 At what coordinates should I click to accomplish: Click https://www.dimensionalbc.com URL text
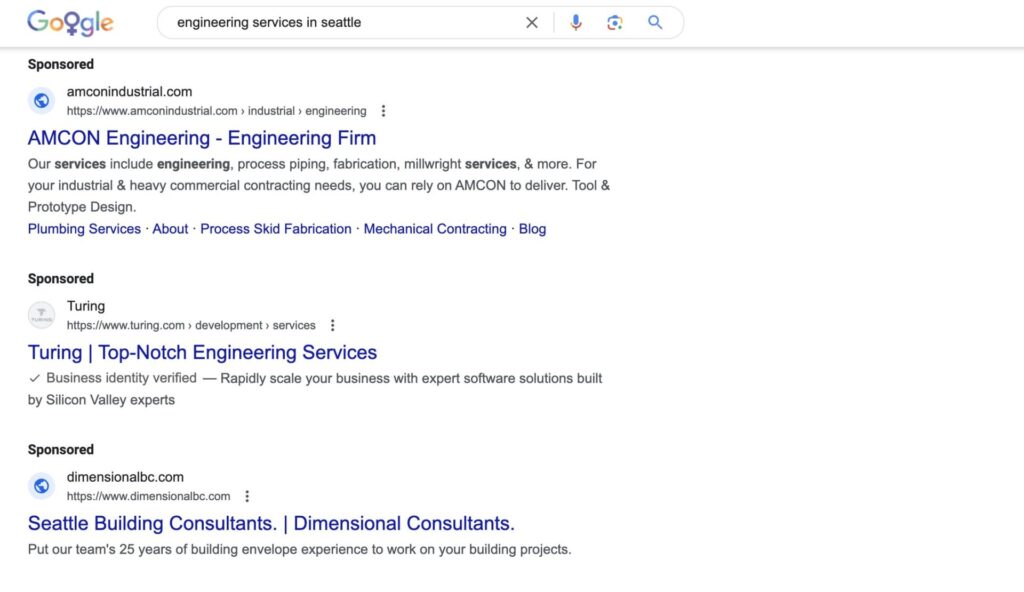point(148,497)
